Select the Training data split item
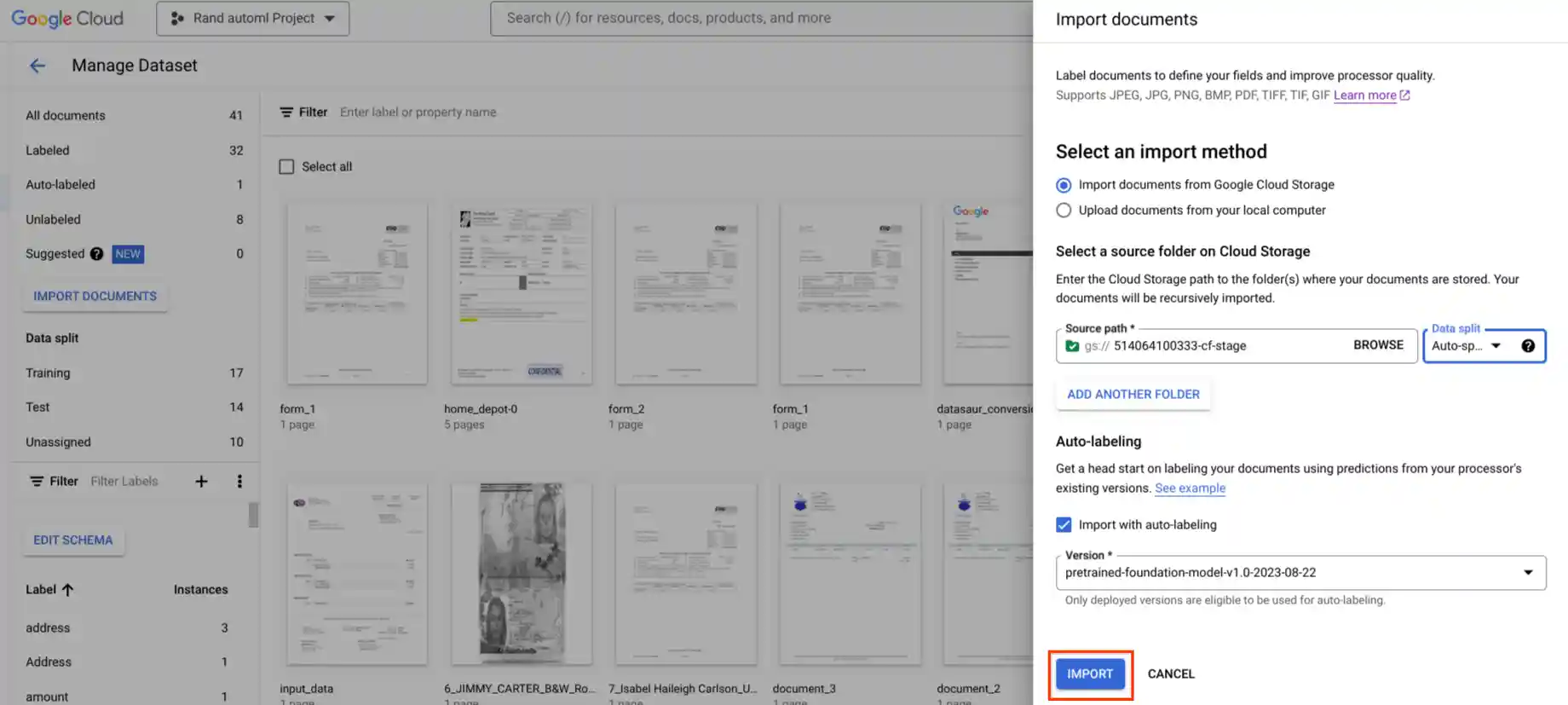Screen dimensions: 1568x705 point(48,373)
